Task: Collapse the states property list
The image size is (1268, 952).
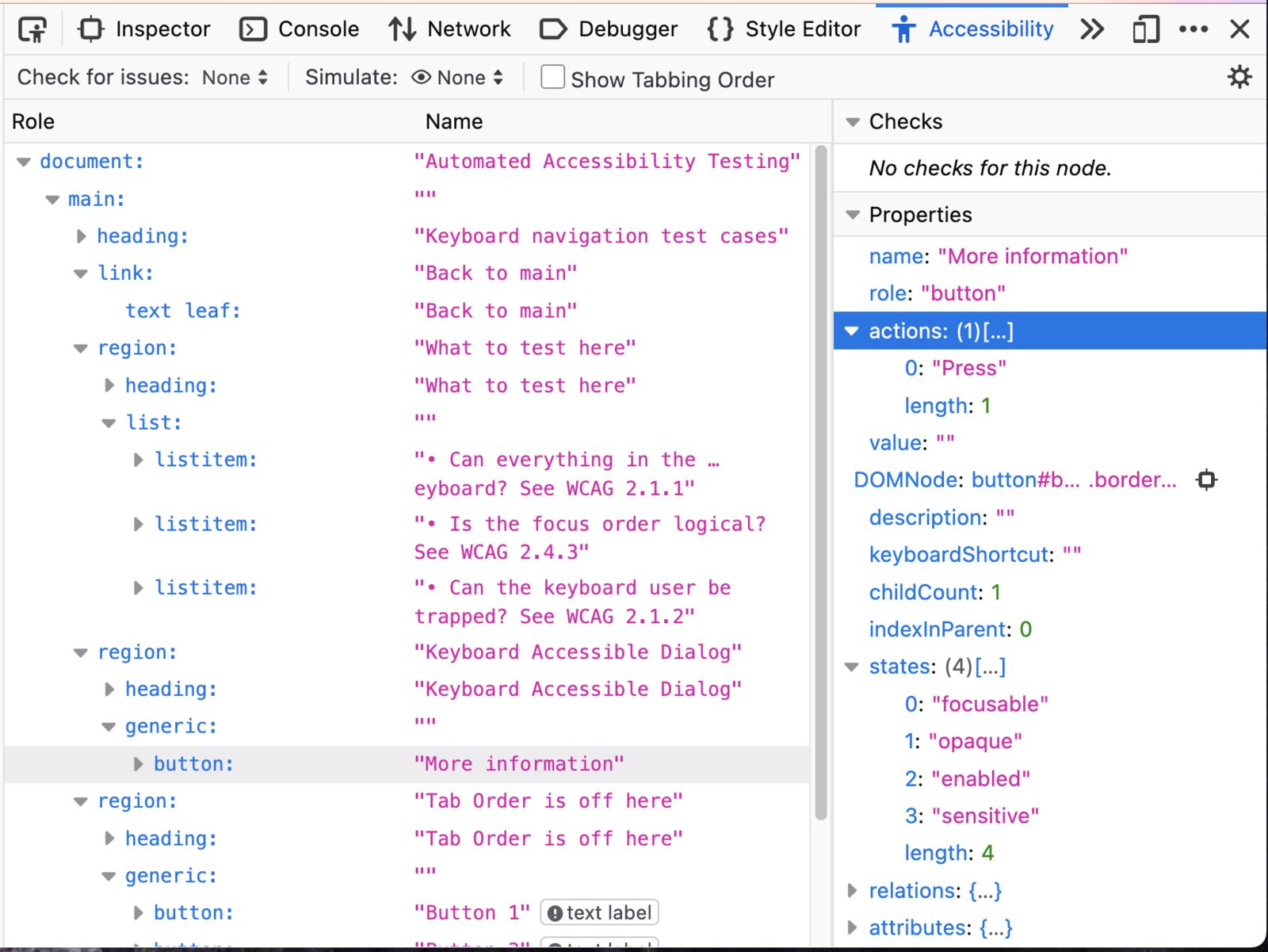Action: (x=852, y=667)
